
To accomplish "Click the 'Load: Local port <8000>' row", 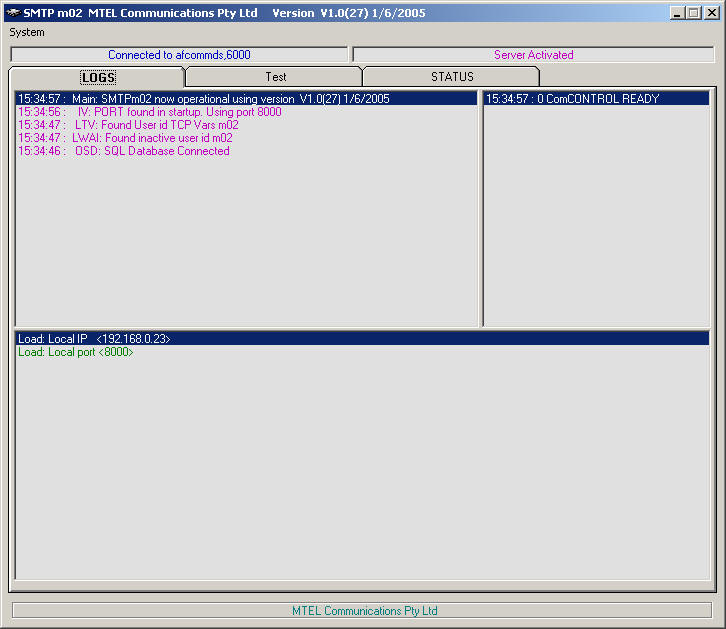I will [x=75, y=352].
